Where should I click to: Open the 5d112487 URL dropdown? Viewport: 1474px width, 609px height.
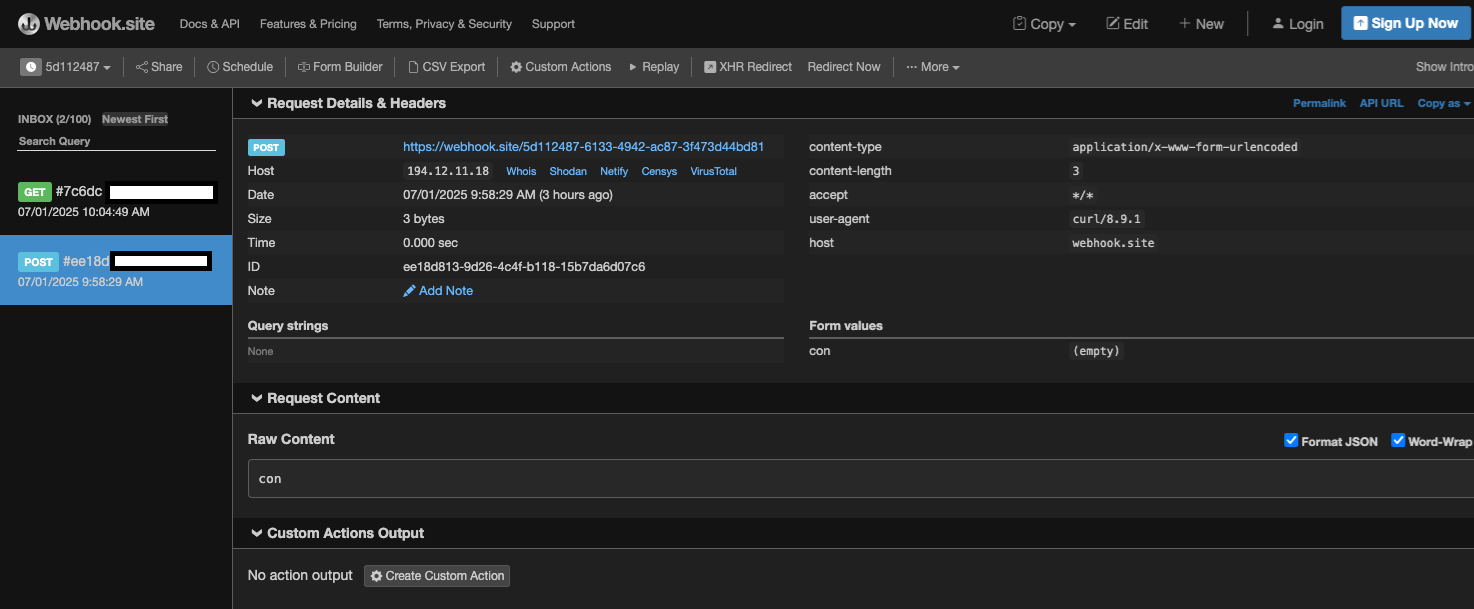(x=66, y=67)
